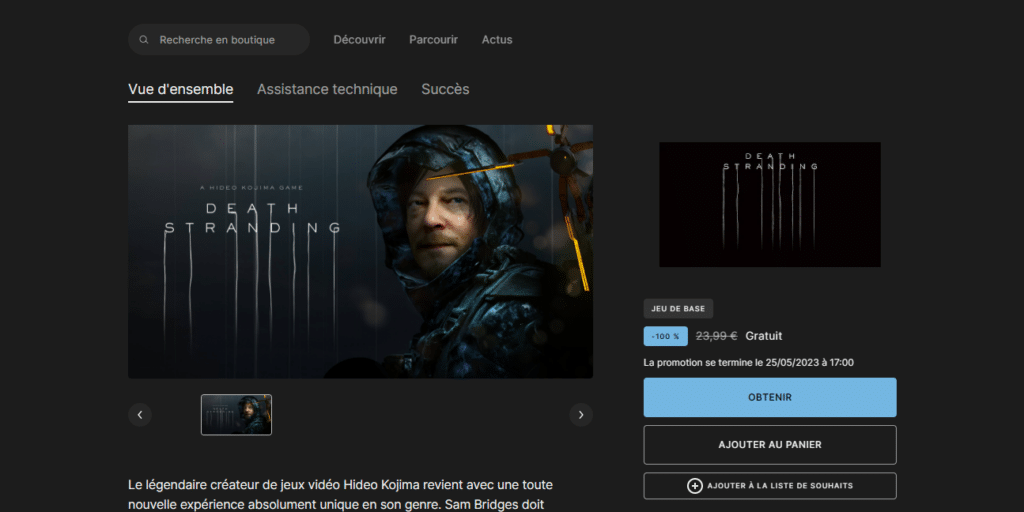Open the Découvrir store section
Screen dimensions: 1024x512
click(359, 40)
